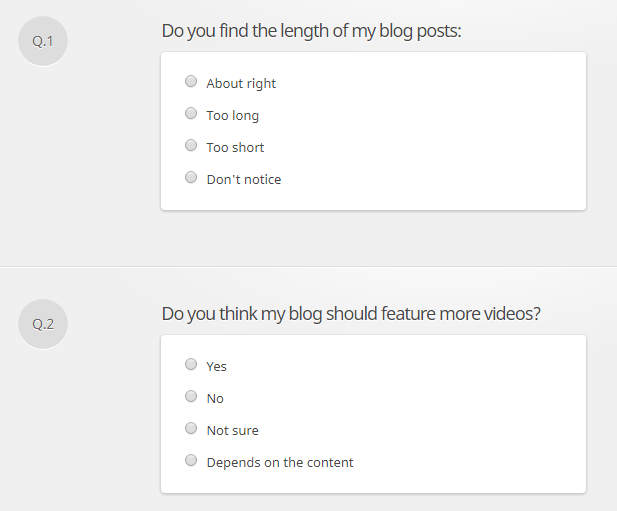This screenshot has width=617, height=511.
Task: Click the 'Yes' answer label text
Action: click(216, 367)
